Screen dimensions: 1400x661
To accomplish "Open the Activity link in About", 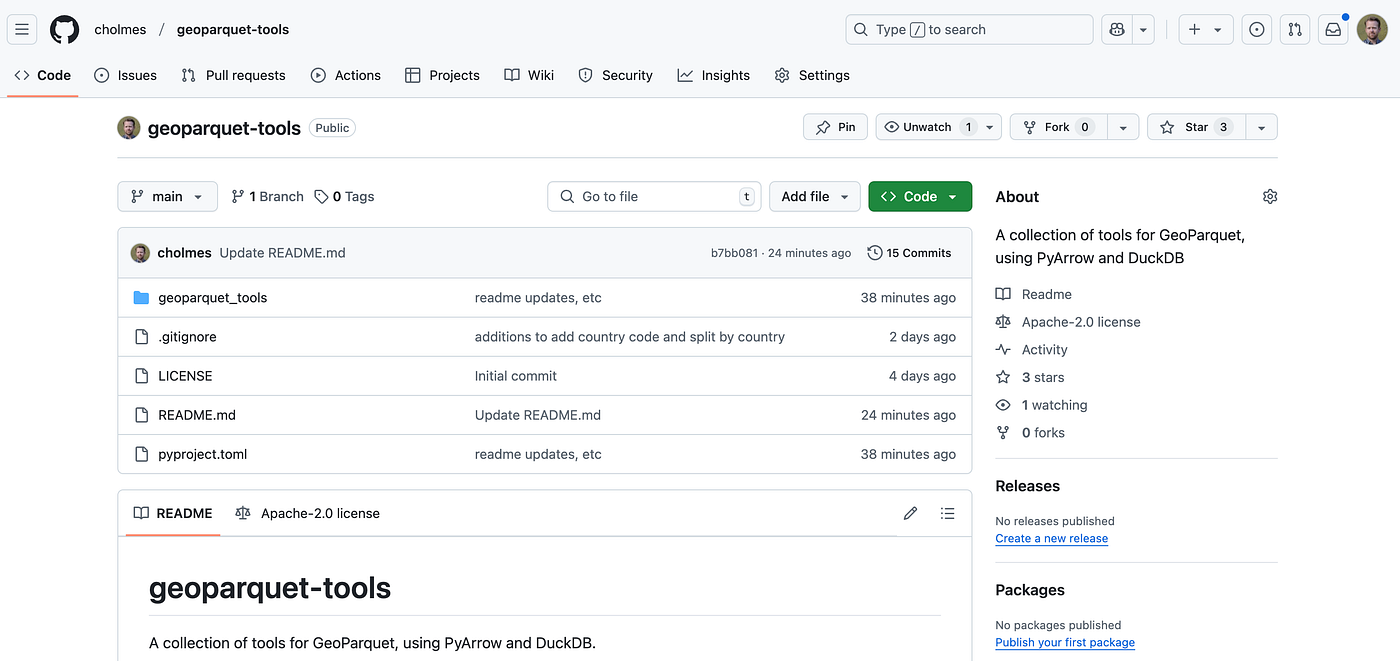I will point(1032,350).
